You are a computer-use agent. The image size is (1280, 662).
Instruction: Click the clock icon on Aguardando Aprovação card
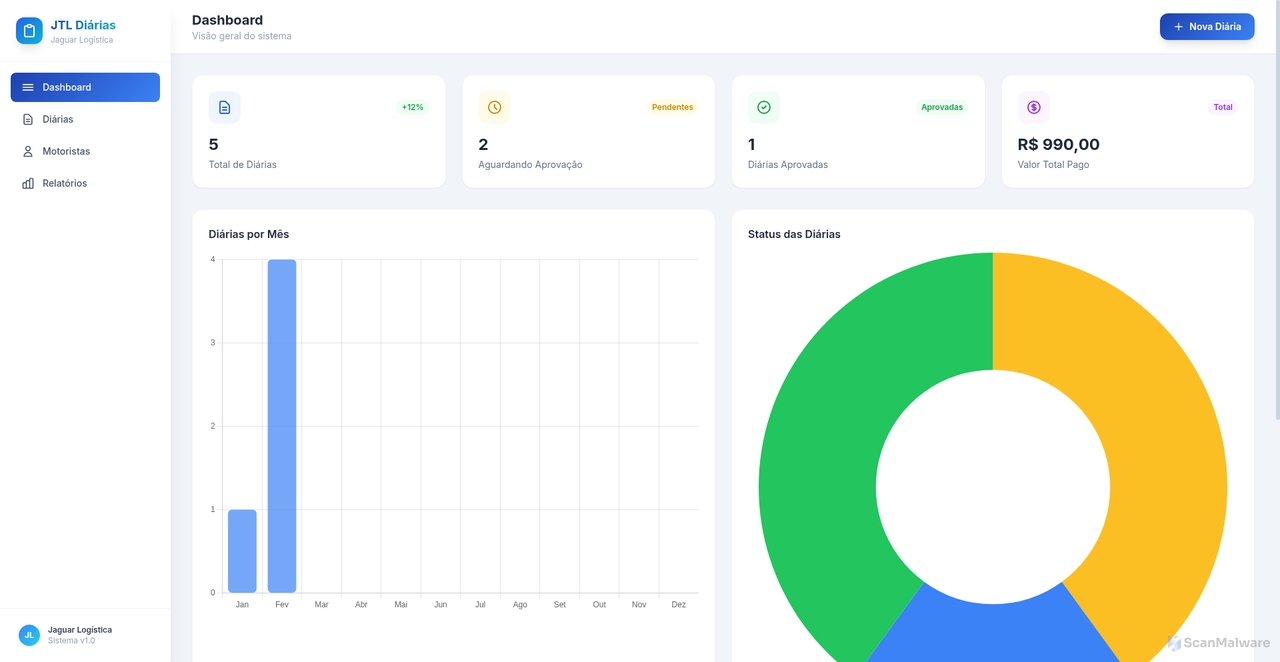tap(494, 107)
